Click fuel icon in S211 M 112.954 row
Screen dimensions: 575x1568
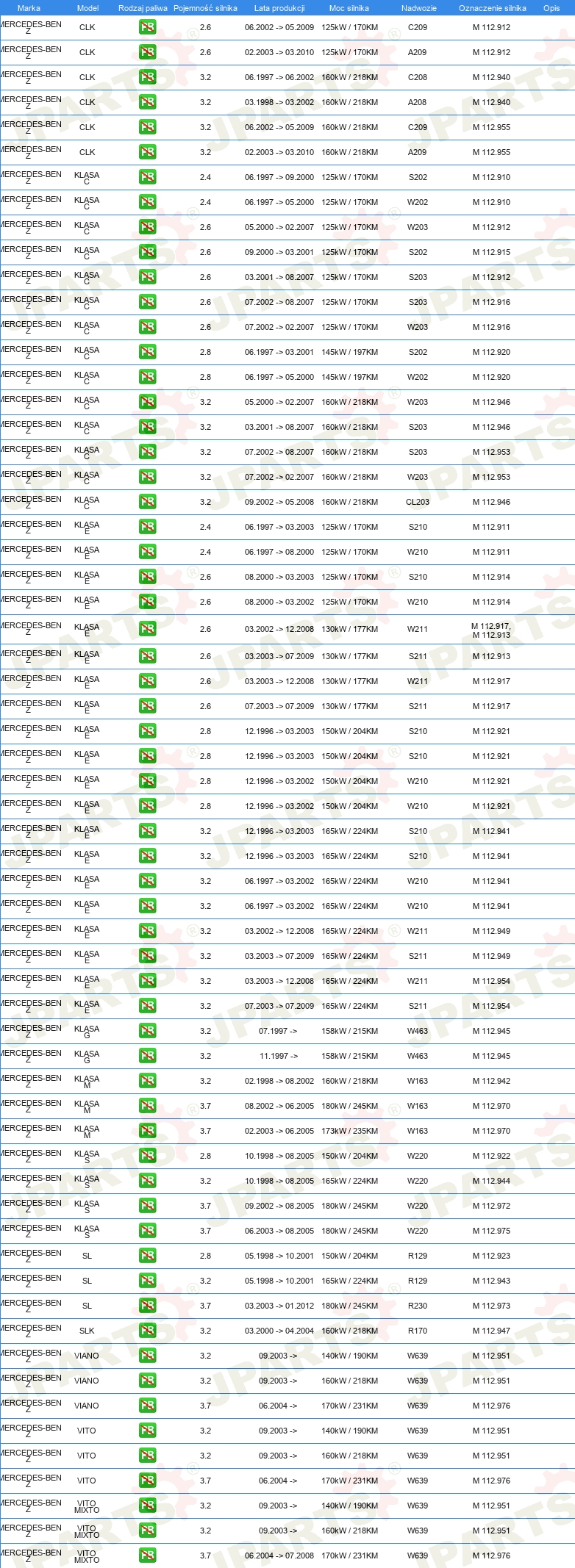(147, 1006)
